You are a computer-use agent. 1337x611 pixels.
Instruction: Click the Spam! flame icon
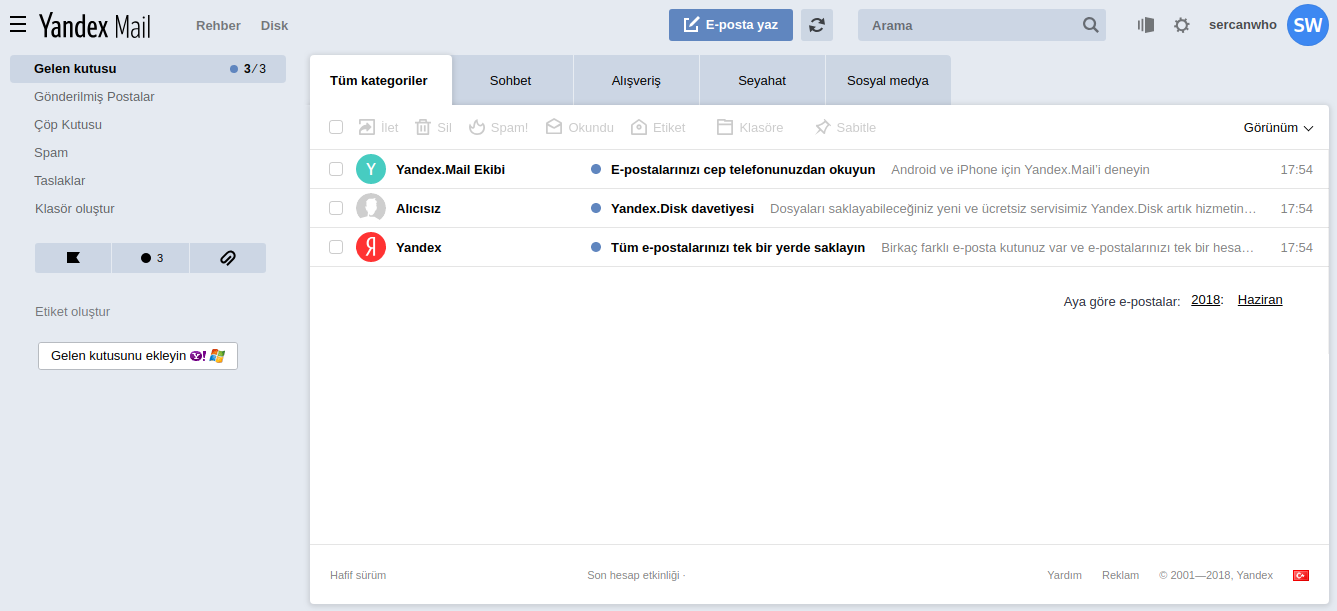tap(477, 127)
